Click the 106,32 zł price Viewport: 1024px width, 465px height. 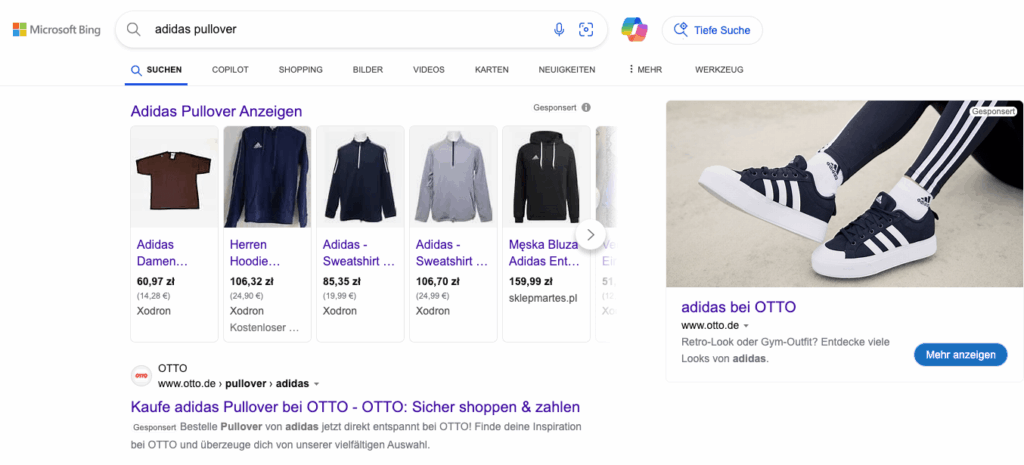251,282
